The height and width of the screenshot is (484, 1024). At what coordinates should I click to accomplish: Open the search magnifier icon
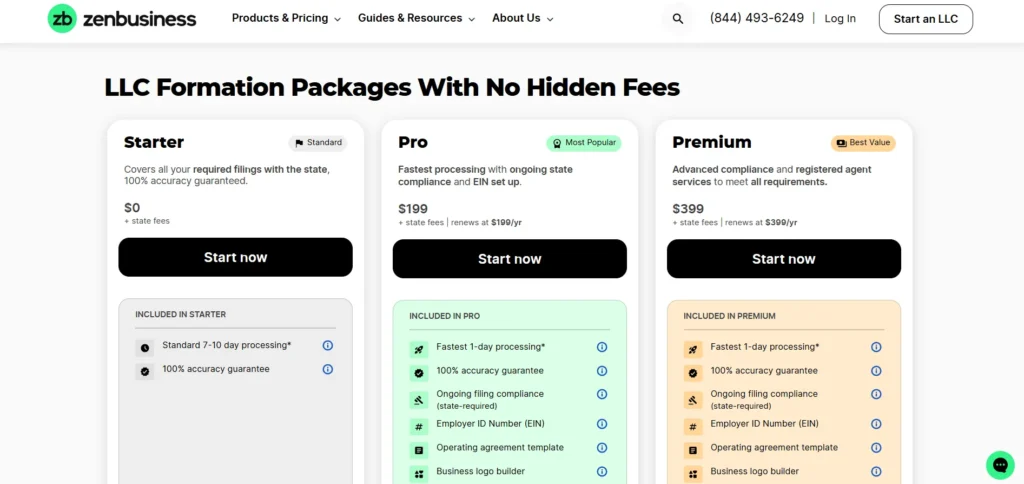click(678, 19)
